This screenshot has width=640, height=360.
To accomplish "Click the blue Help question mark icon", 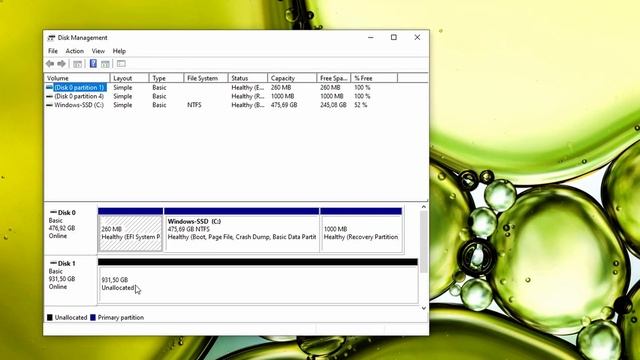I will 93,63.
